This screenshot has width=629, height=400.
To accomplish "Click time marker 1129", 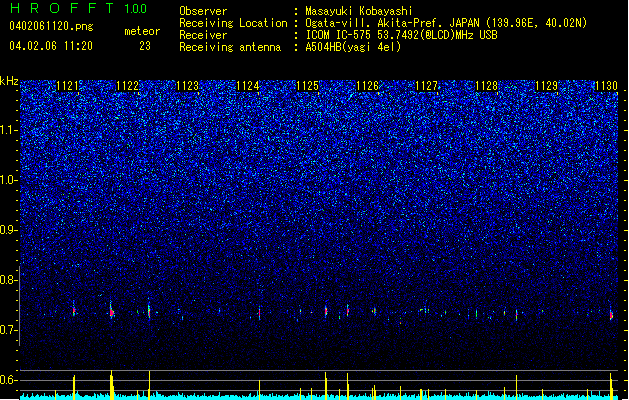I will pos(546,86).
